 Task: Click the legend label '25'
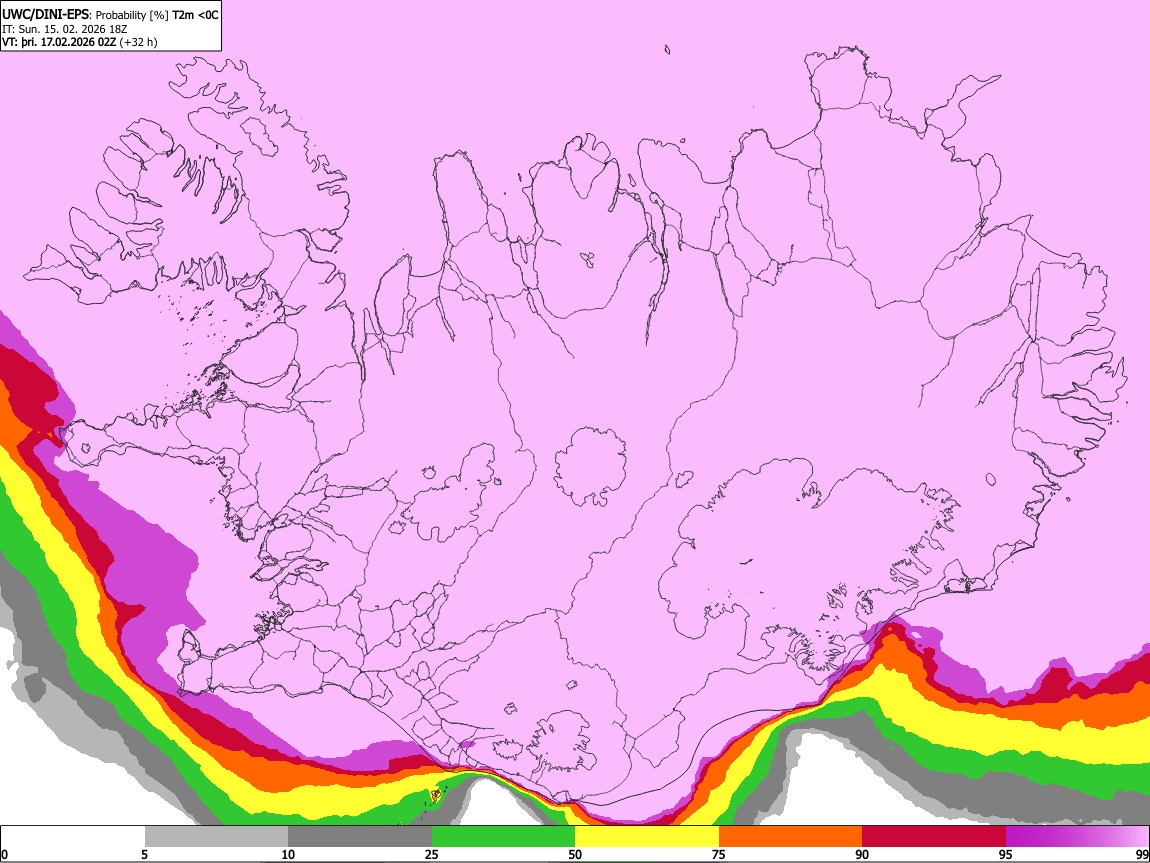click(432, 855)
